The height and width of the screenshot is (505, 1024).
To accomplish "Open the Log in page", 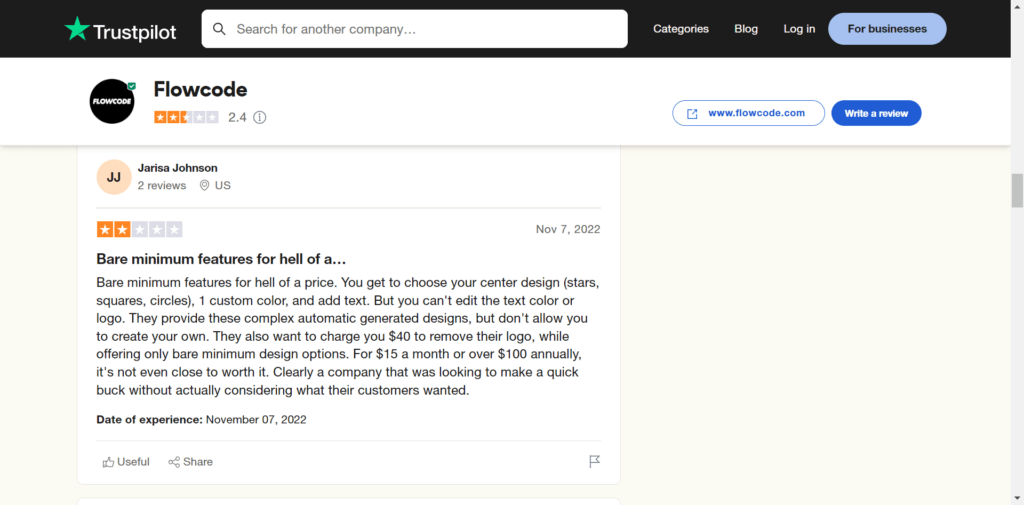I will (x=799, y=29).
